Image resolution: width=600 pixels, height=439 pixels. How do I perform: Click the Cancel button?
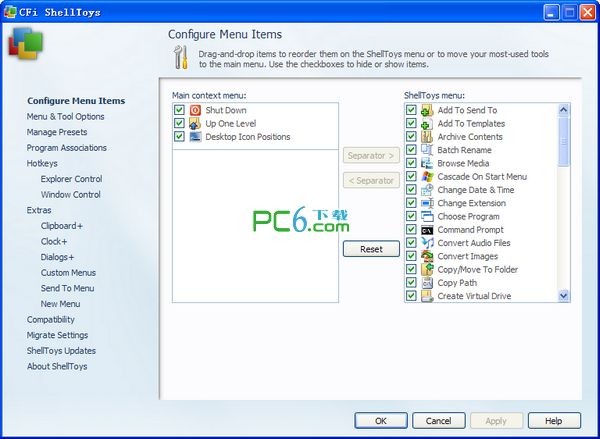(439, 421)
